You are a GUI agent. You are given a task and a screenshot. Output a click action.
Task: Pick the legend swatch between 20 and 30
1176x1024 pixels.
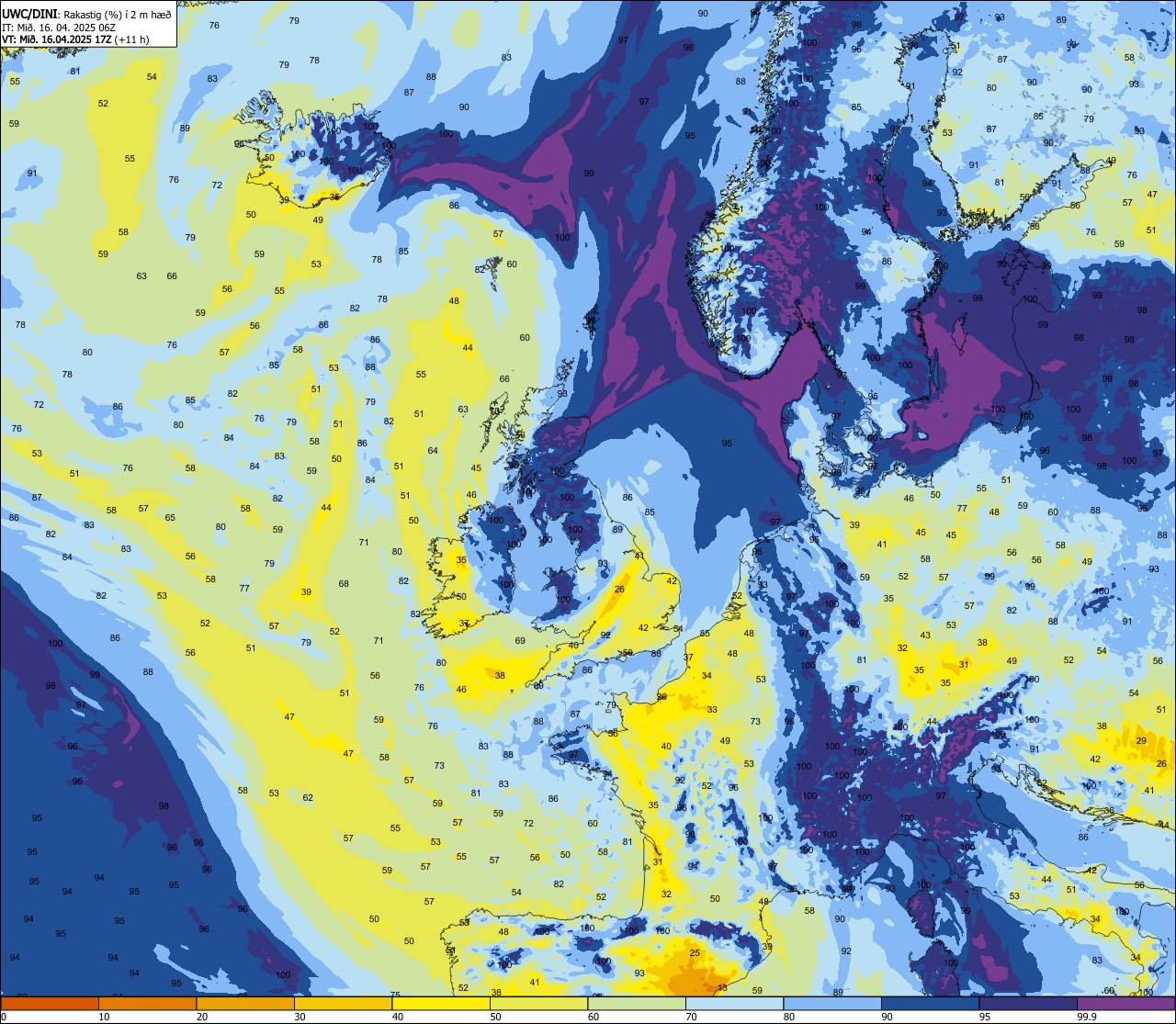tap(245, 1003)
